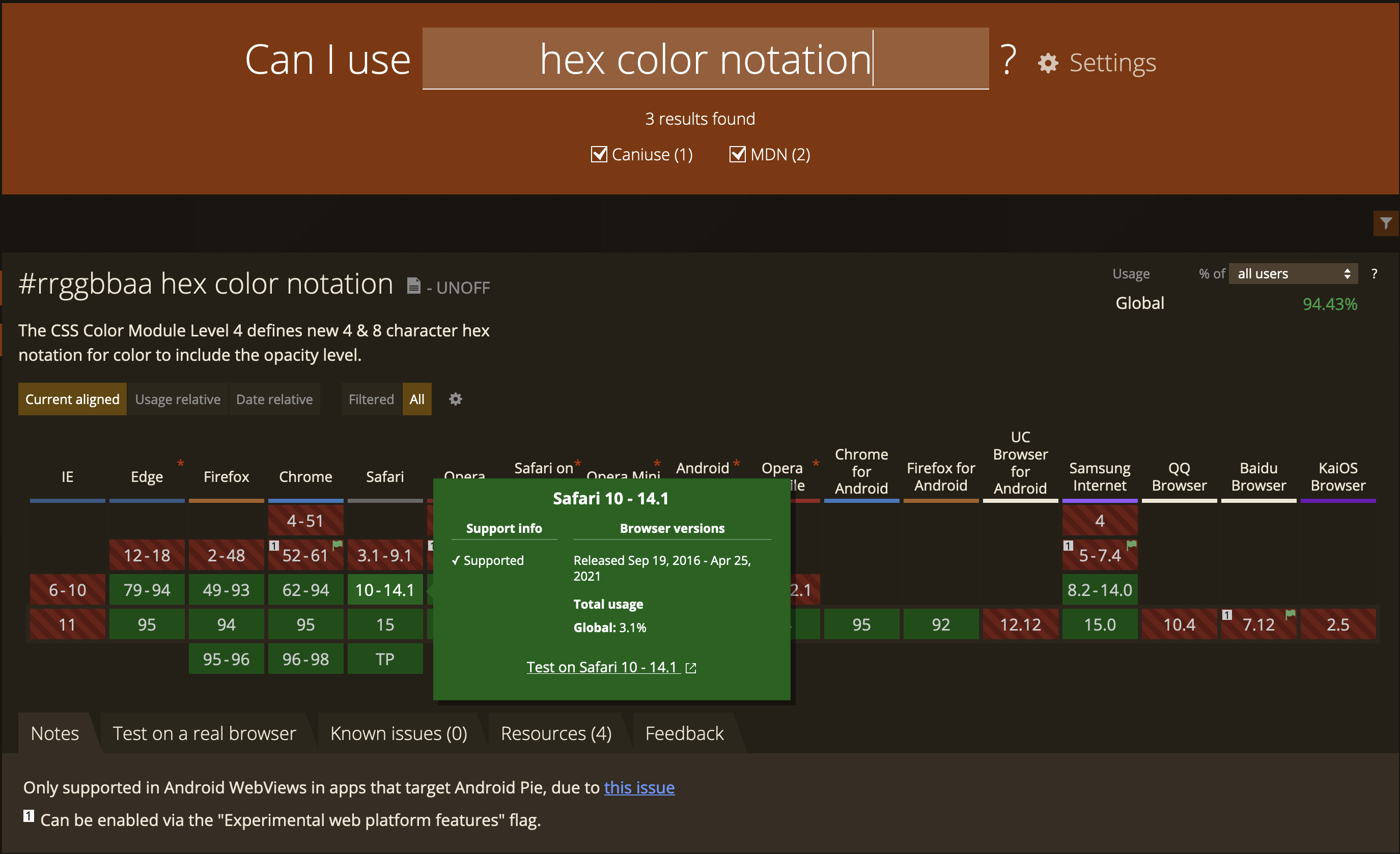
Task: Select Current aligned view mode
Action: [72, 399]
